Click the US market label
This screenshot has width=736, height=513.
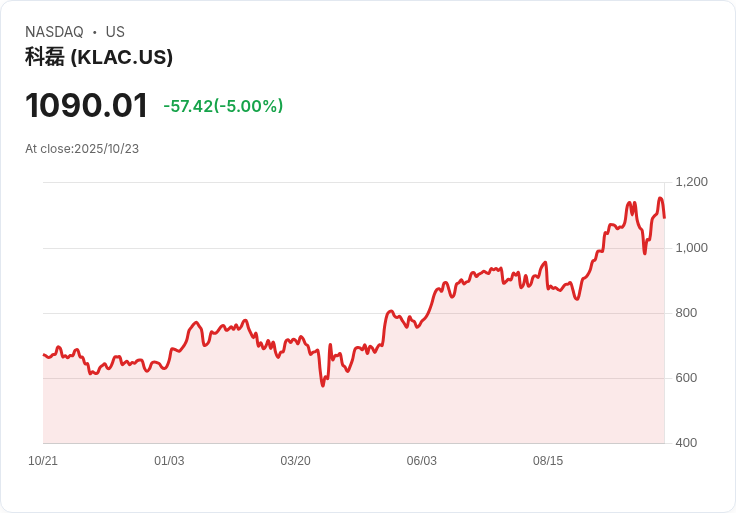click(x=115, y=32)
